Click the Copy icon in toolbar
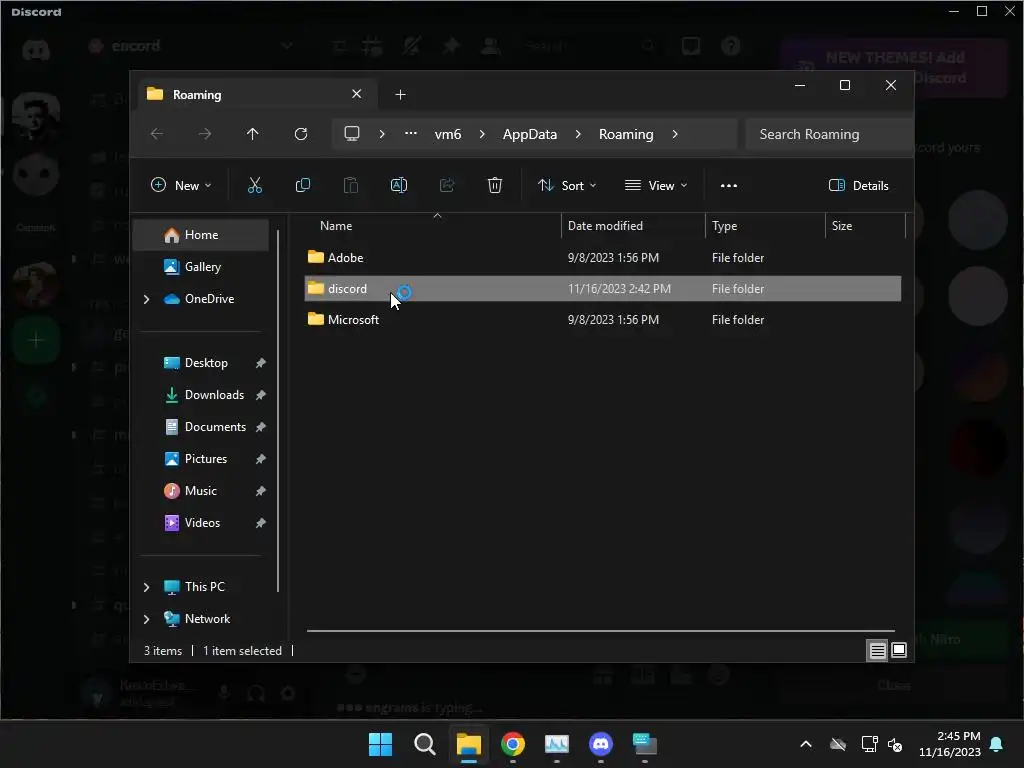Screen dimensions: 1024x768 [x=302, y=185]
